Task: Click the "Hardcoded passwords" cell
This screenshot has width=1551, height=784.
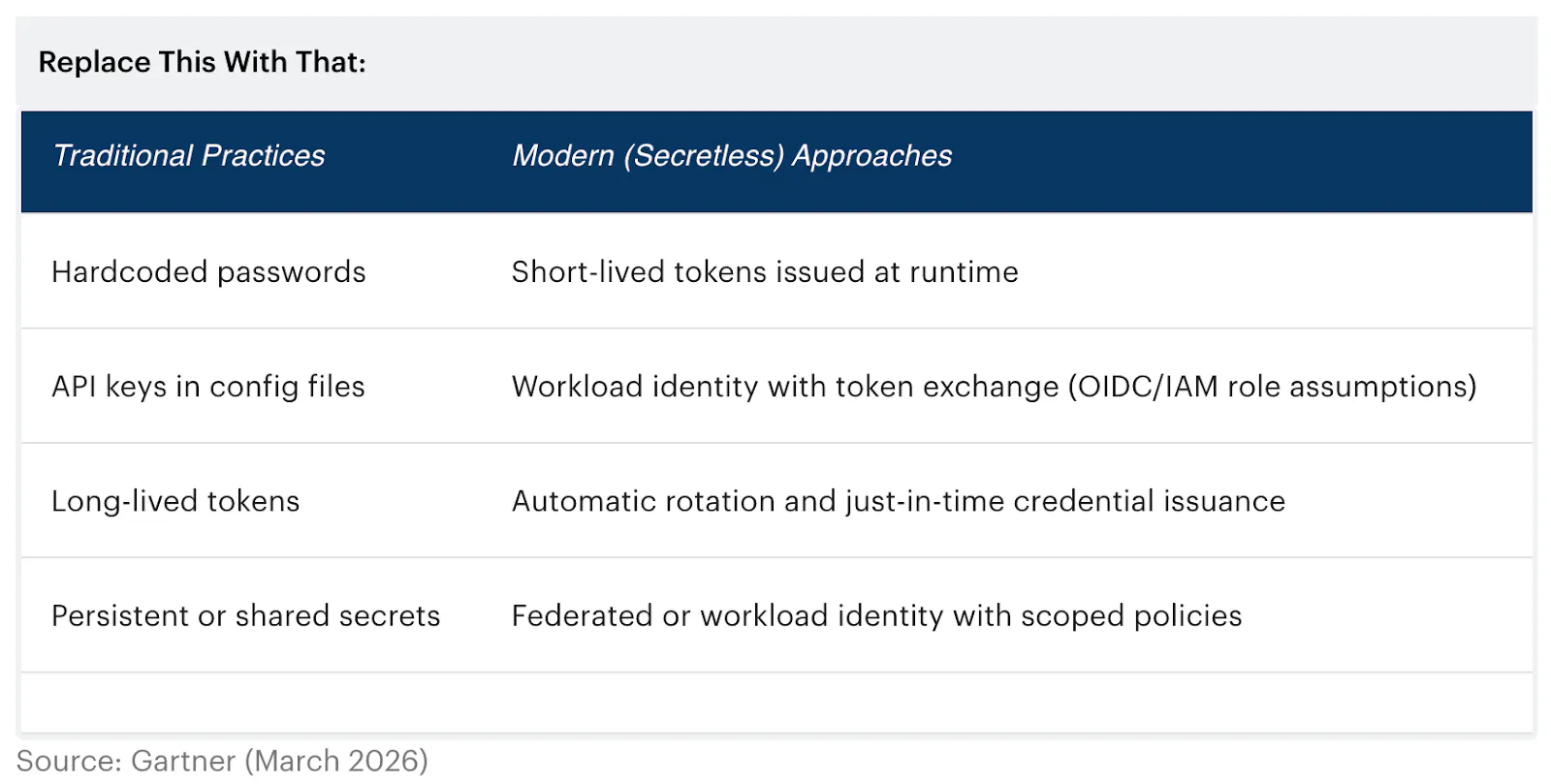Action: (x=208, y=272)
